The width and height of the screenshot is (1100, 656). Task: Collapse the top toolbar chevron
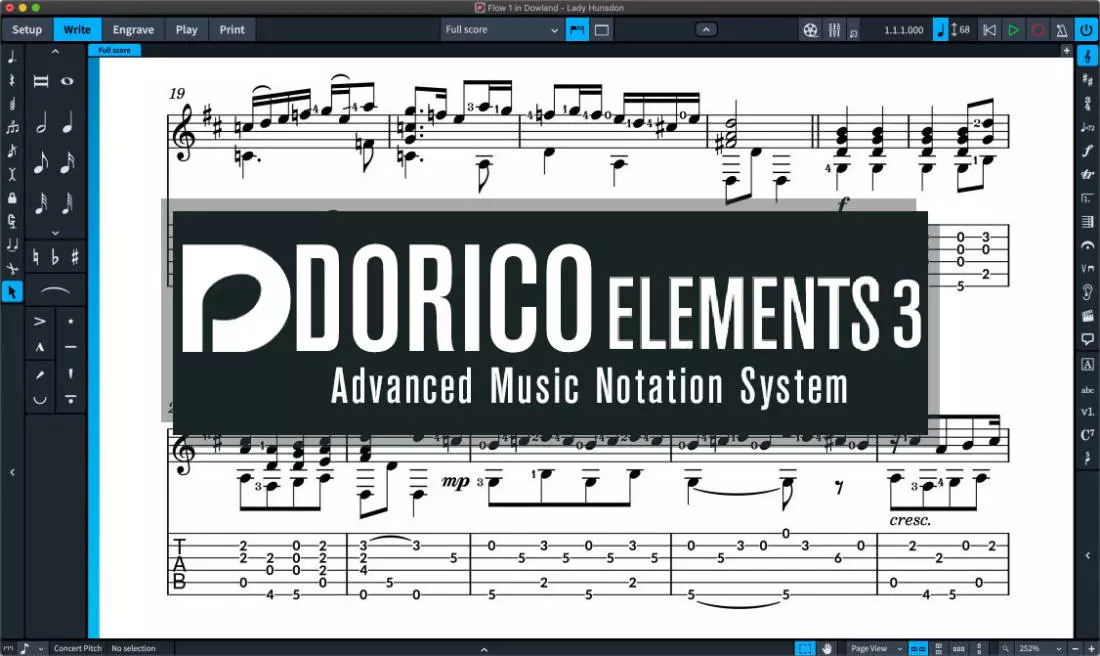[x=706, y=29]
